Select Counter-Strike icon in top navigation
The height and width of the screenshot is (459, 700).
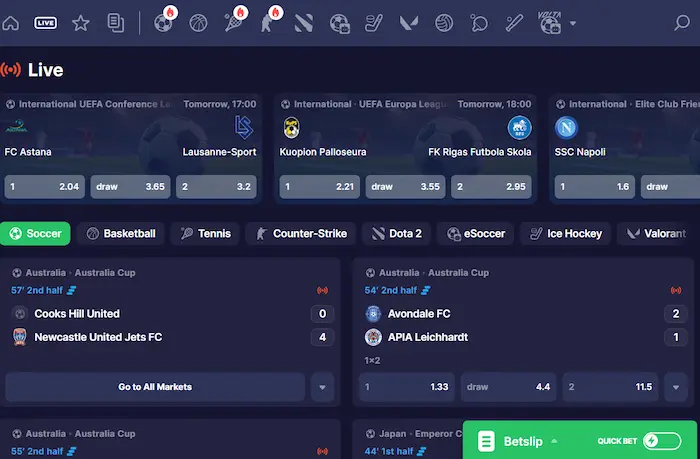268,23
